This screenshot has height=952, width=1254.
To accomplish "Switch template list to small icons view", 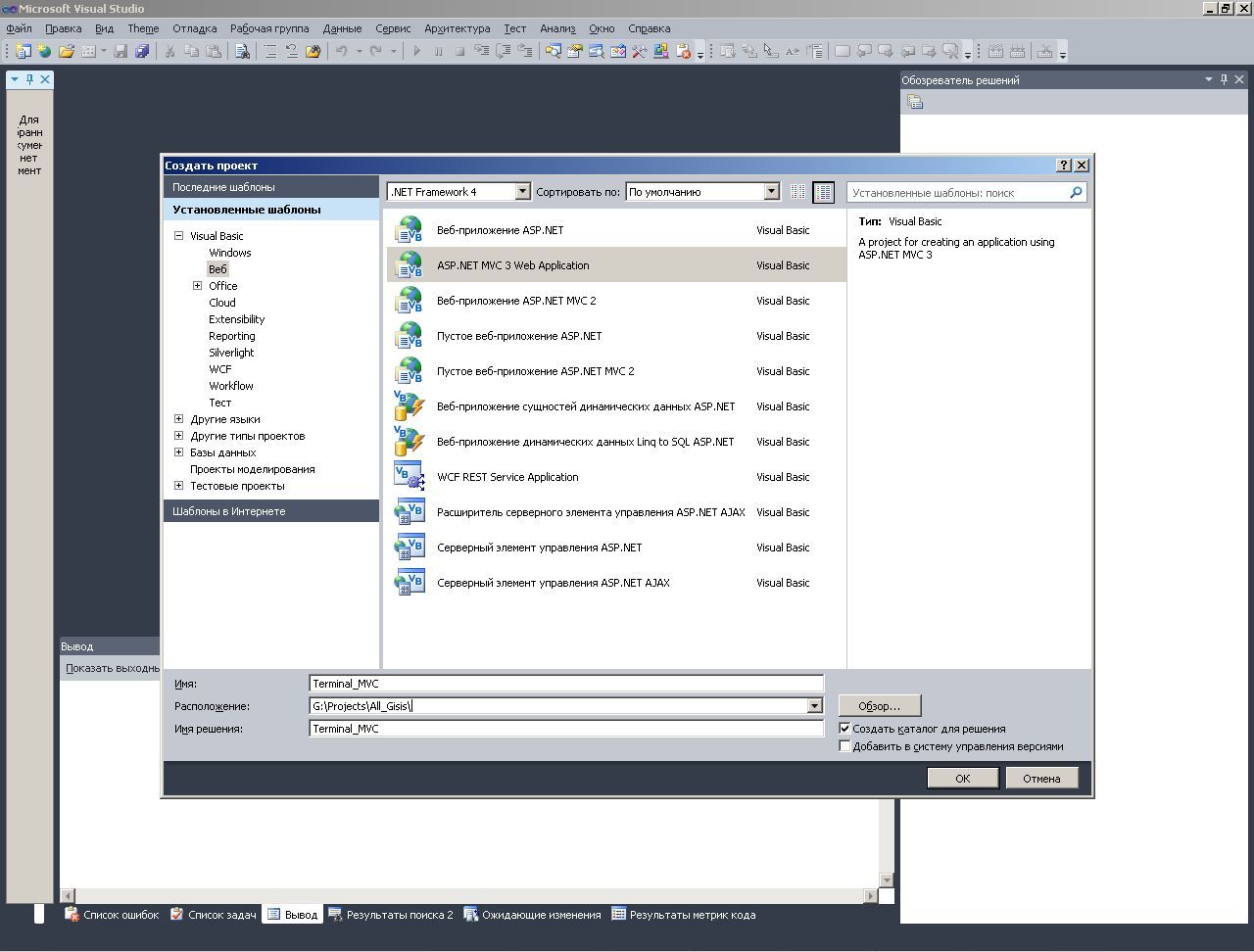I will (x=797, y=192).
